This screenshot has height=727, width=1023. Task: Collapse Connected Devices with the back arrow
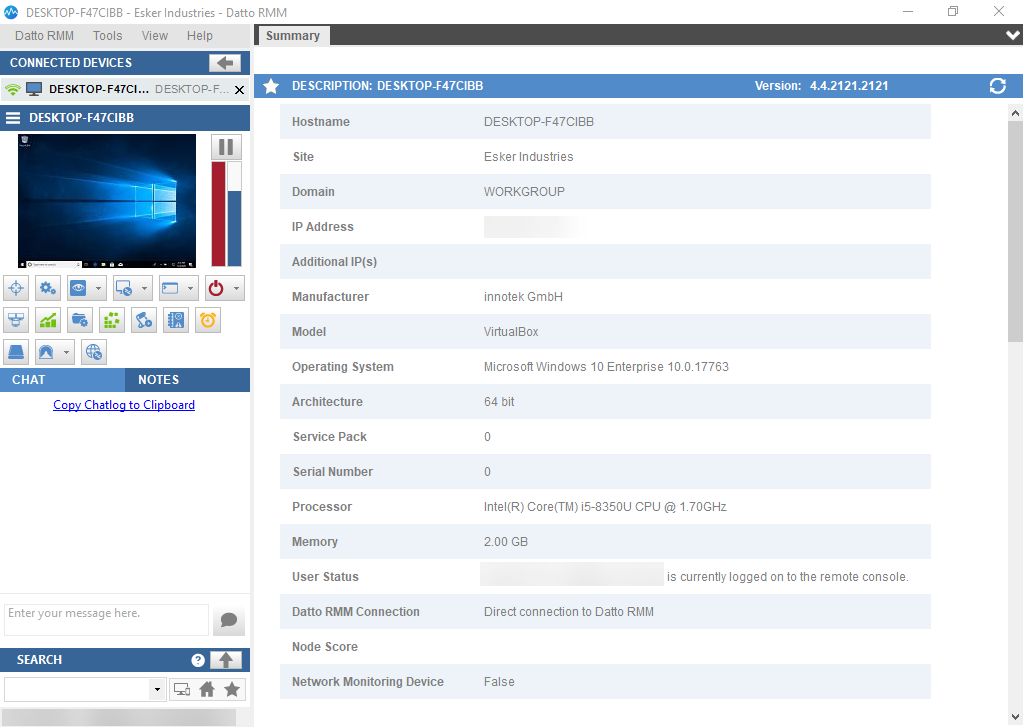pyautogui.click(x=225, y=63)
